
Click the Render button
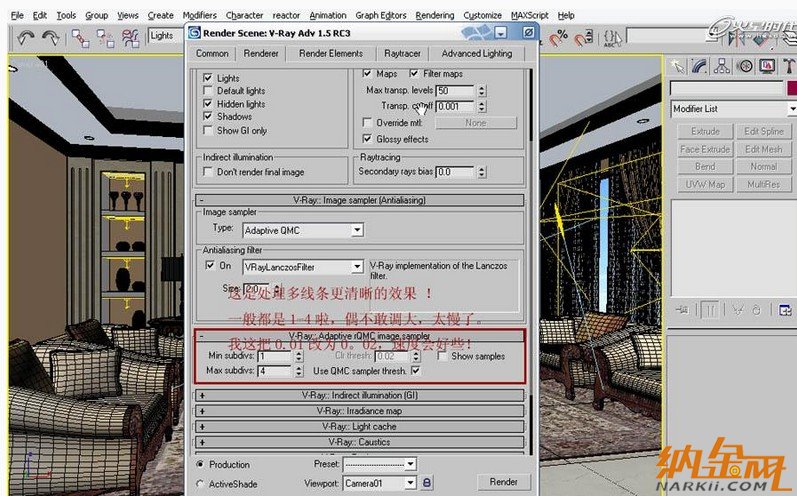pos(503,482)
